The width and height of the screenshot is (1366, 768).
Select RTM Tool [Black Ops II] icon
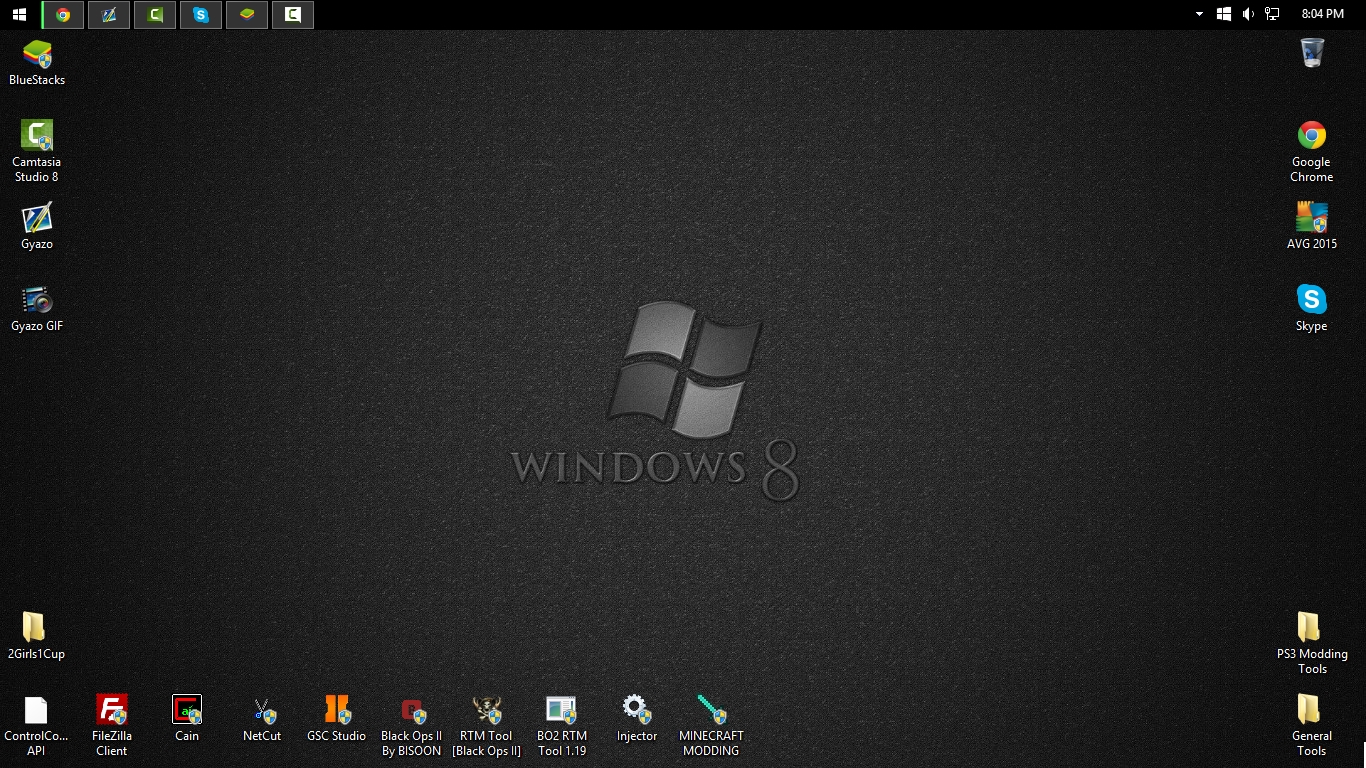pos(487,725)
